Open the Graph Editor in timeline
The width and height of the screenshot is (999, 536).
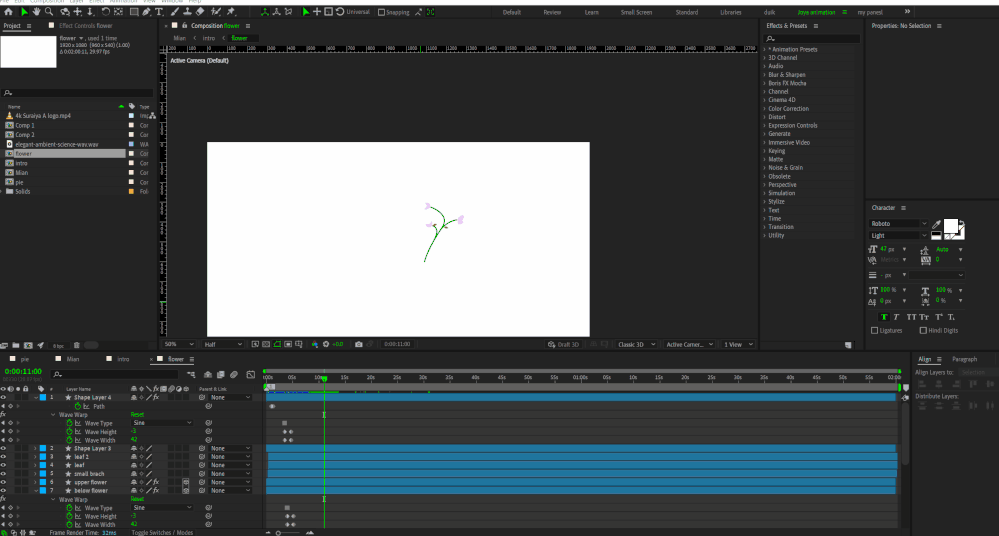click(x=250, y=375)
